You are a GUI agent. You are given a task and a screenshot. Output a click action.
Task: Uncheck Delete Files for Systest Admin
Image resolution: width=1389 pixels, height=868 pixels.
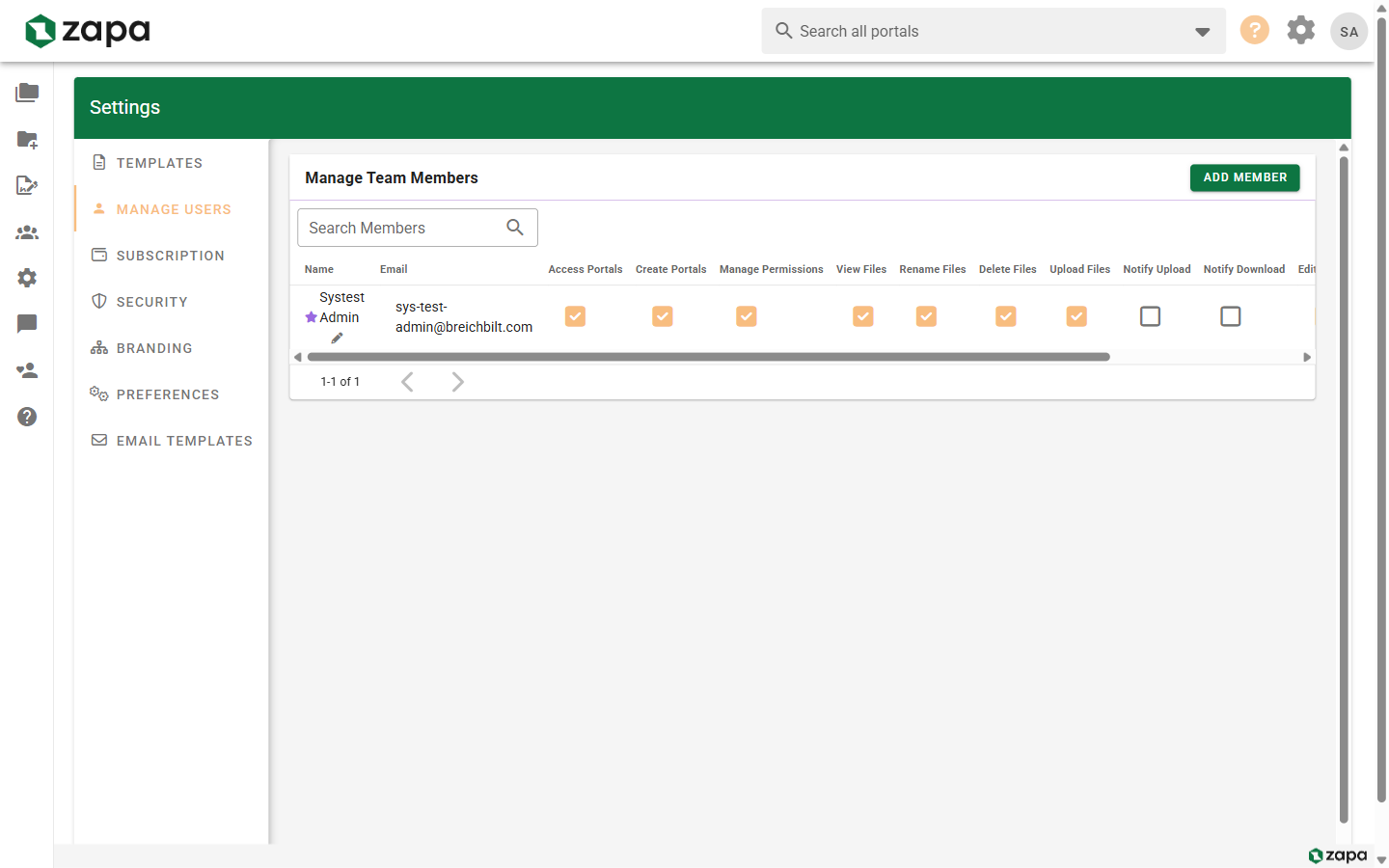click(x=1006, y=316)
